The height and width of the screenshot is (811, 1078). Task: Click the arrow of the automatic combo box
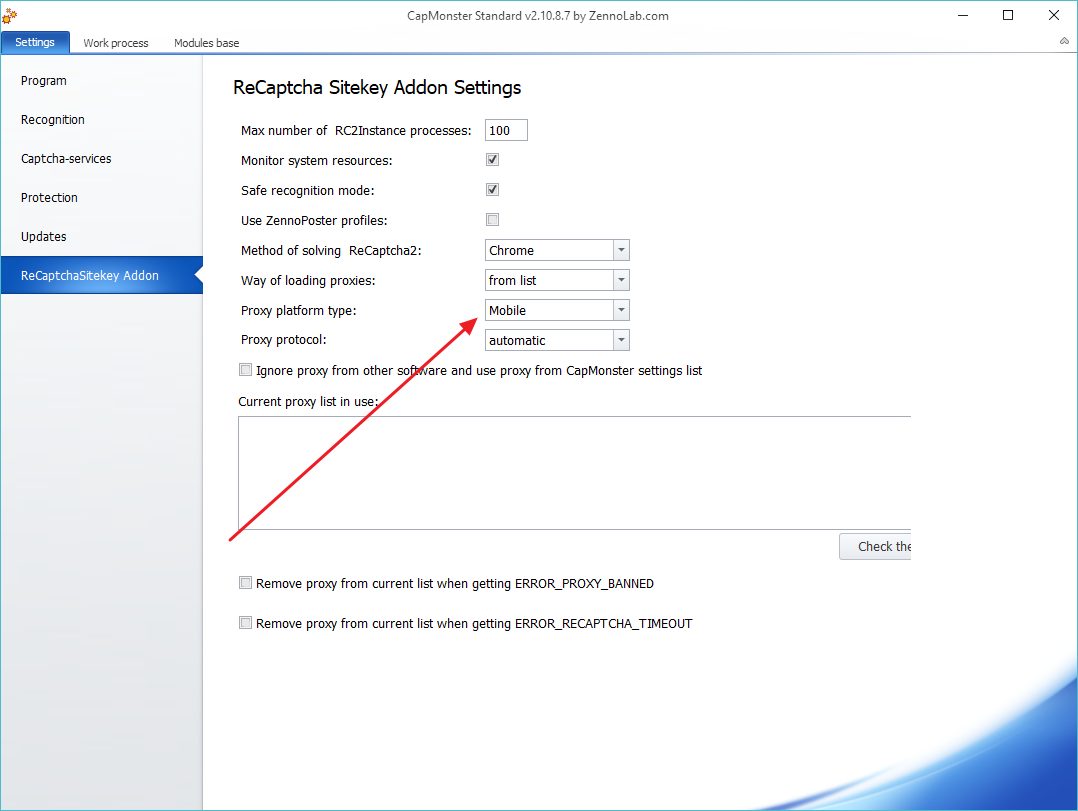[x=621, y=340]
